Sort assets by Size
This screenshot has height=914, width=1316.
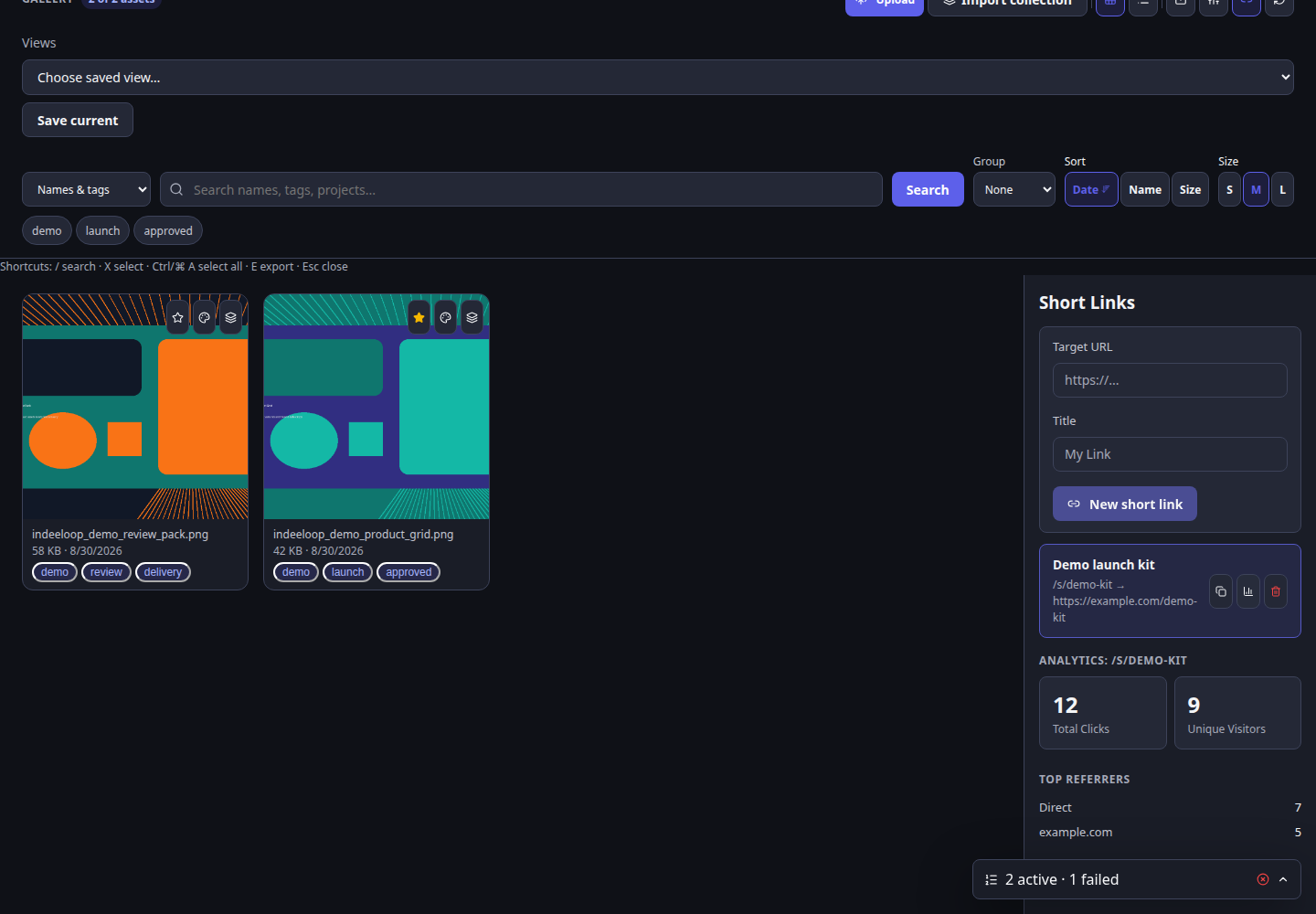pos(1190,189)
